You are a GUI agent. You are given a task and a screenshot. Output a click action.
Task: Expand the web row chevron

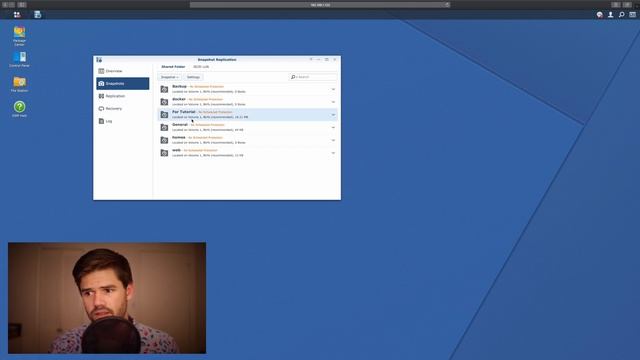[x=333, y=153]
